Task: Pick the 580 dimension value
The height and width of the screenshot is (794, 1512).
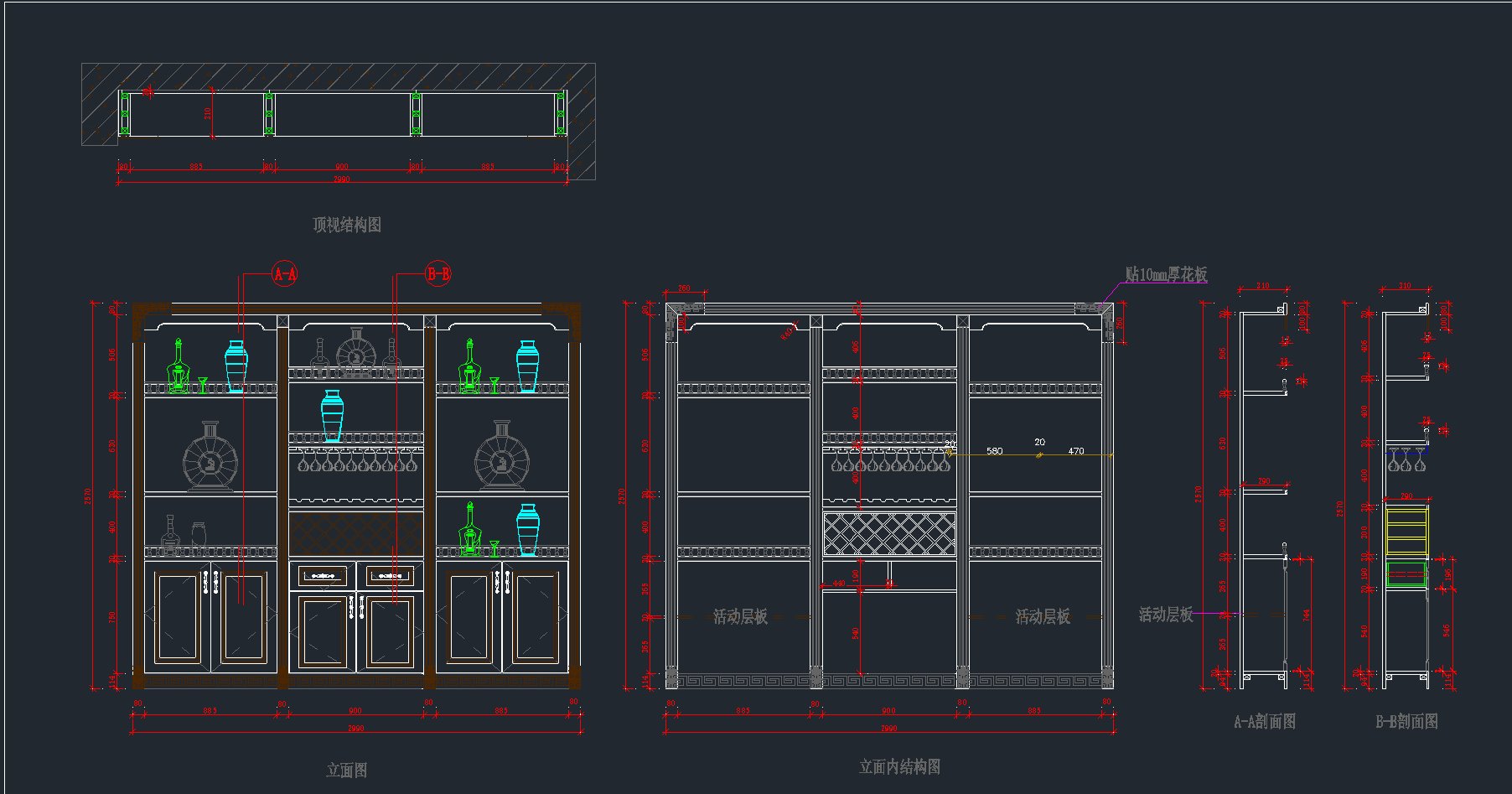Action: tap(994, 451)
